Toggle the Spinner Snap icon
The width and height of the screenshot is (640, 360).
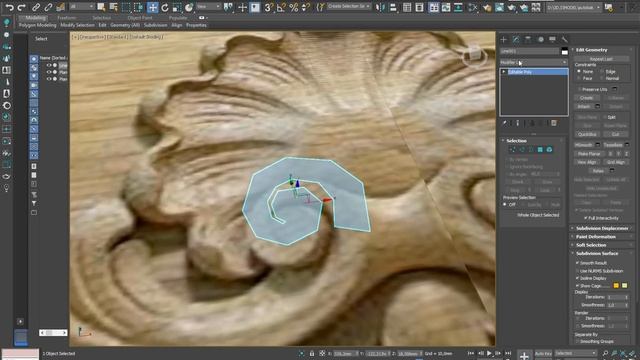click(x=306, y=7)
